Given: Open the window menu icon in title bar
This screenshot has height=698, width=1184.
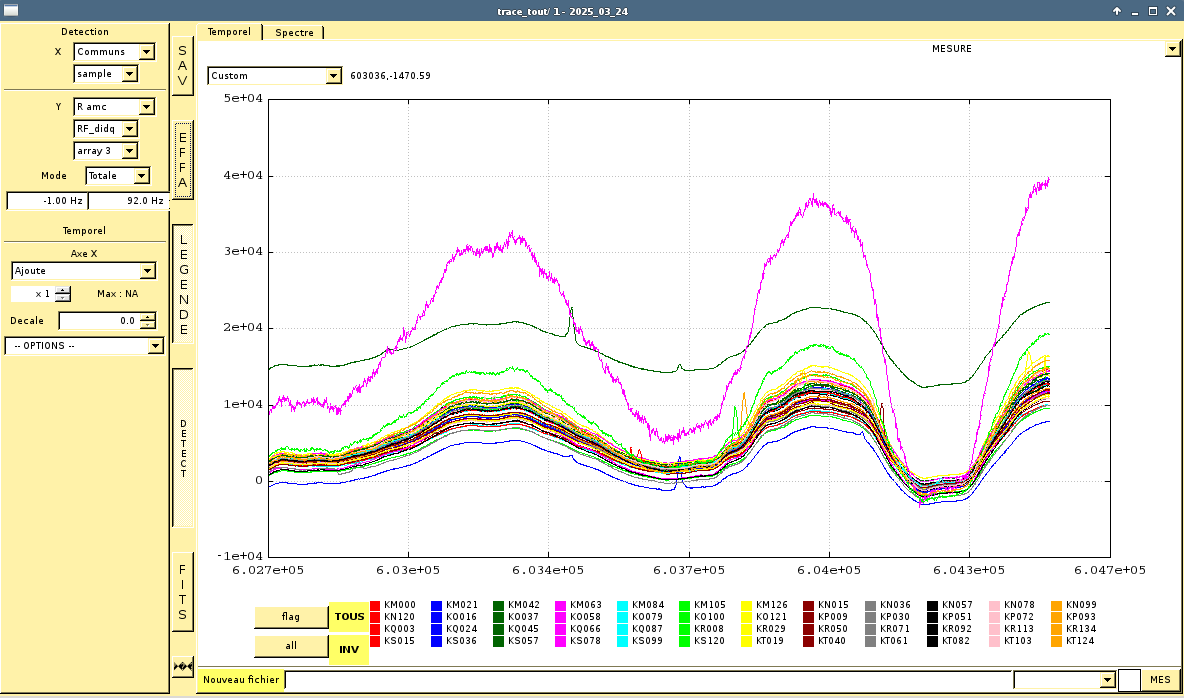Looking at the screenshot, I should click(12, 10).
